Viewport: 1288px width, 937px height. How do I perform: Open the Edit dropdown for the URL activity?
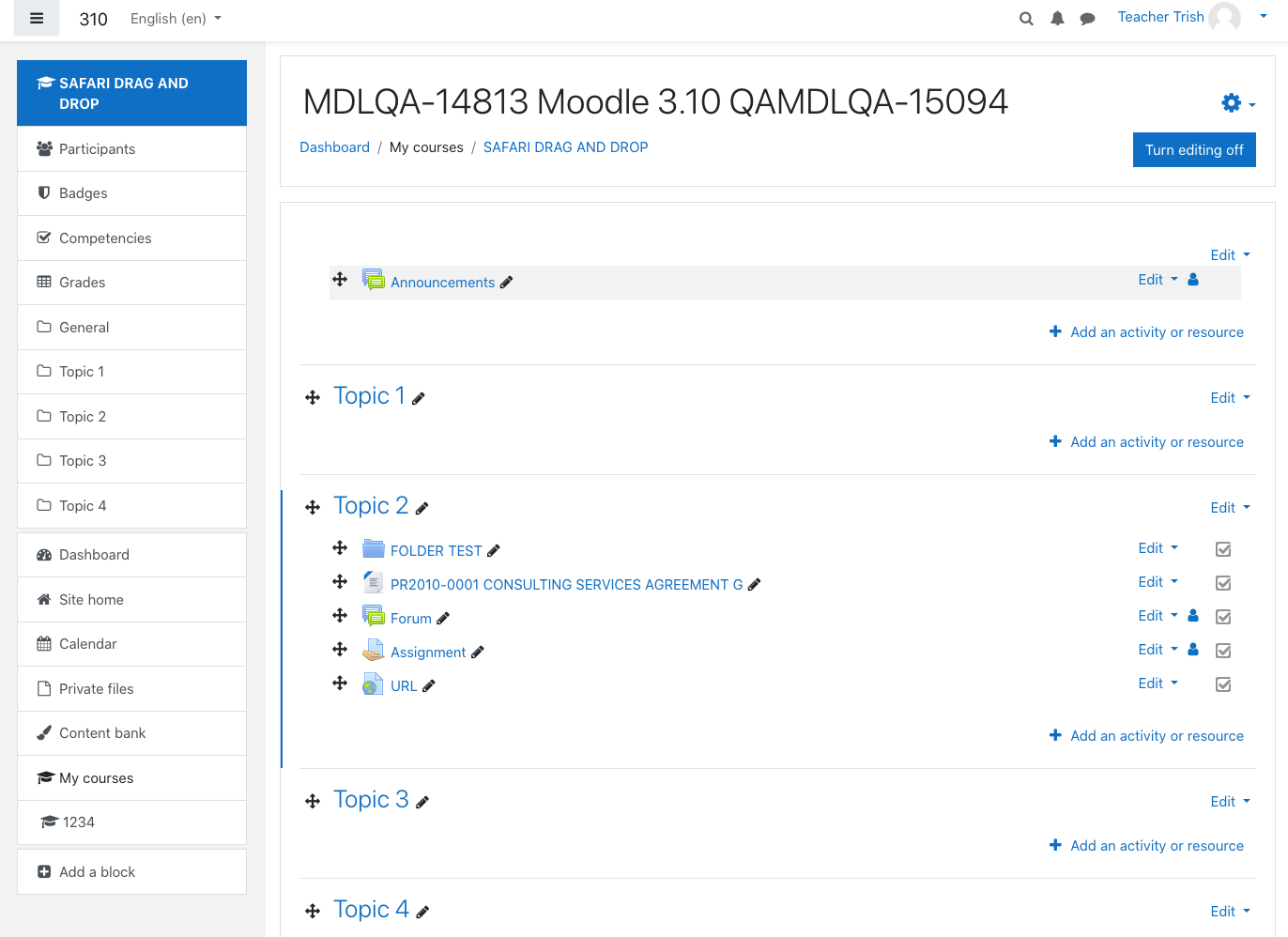1158,684
